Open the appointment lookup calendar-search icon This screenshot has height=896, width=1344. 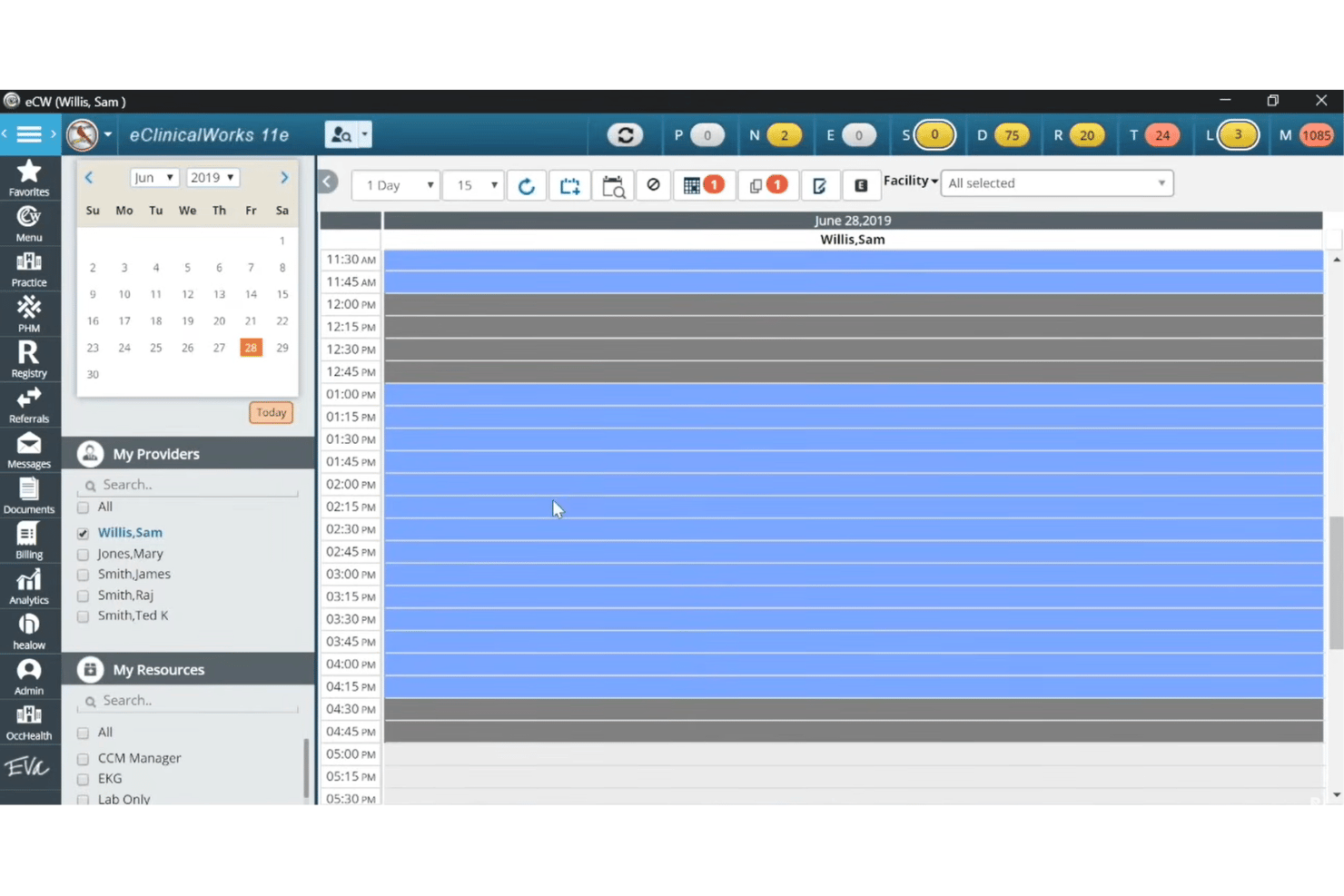coord(613,186)
